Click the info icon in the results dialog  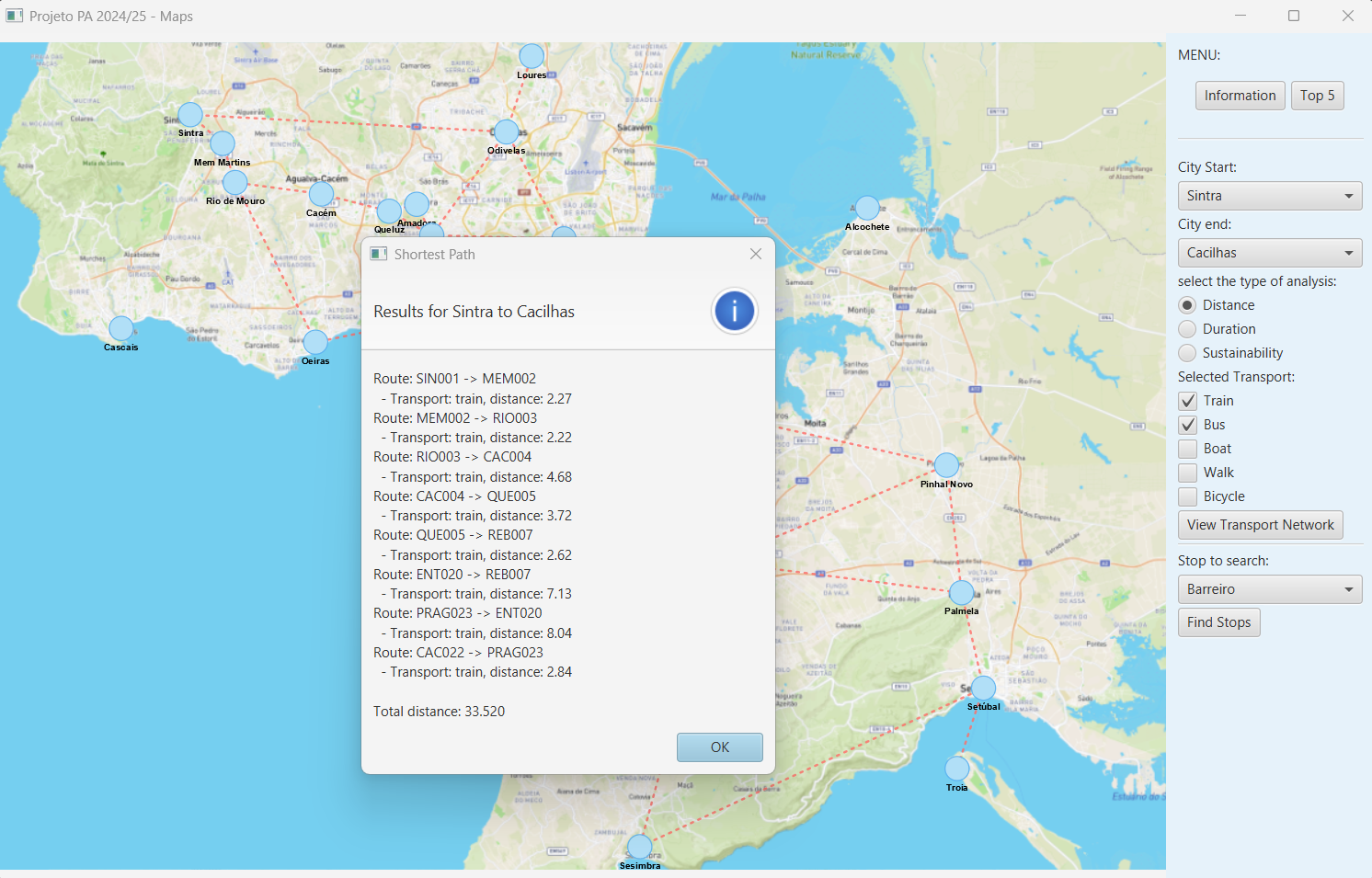[734, 311]
